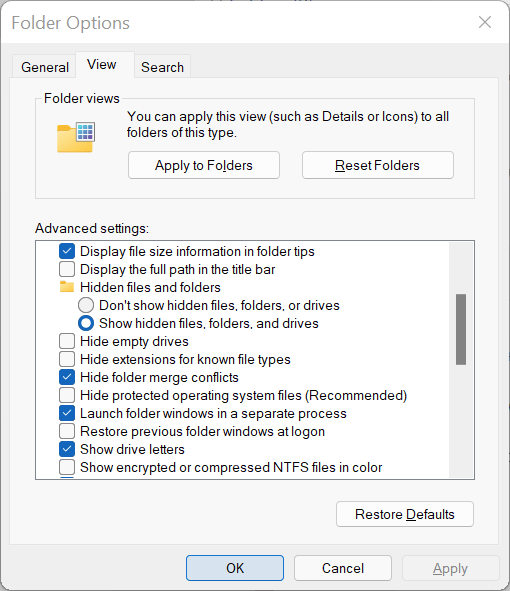Select Don't show hidden files, folders, or drives
Screen dimensions: 510x591
(x=86, y=305)
